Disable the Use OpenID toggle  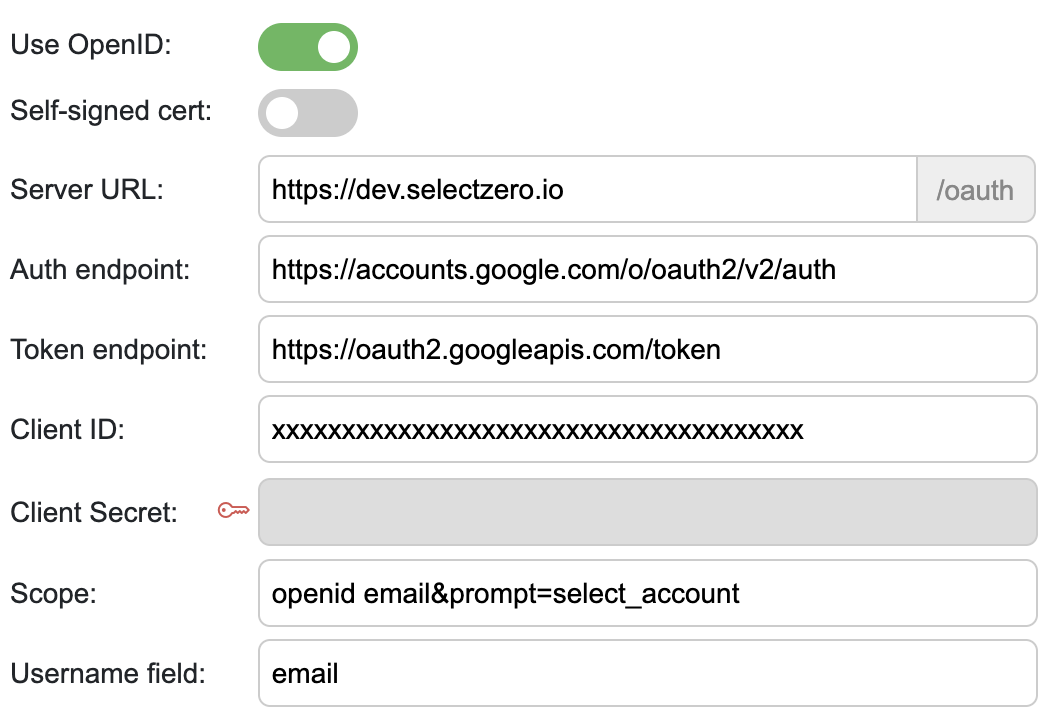click(x=308, y=47)
